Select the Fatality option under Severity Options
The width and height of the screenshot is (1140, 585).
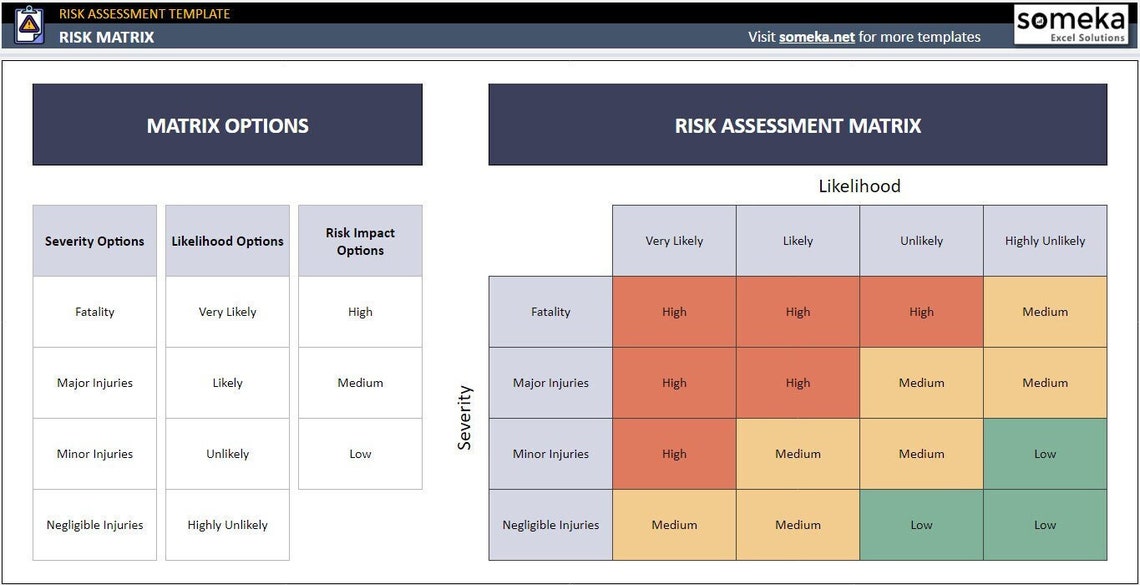click(x=94, y=311)
